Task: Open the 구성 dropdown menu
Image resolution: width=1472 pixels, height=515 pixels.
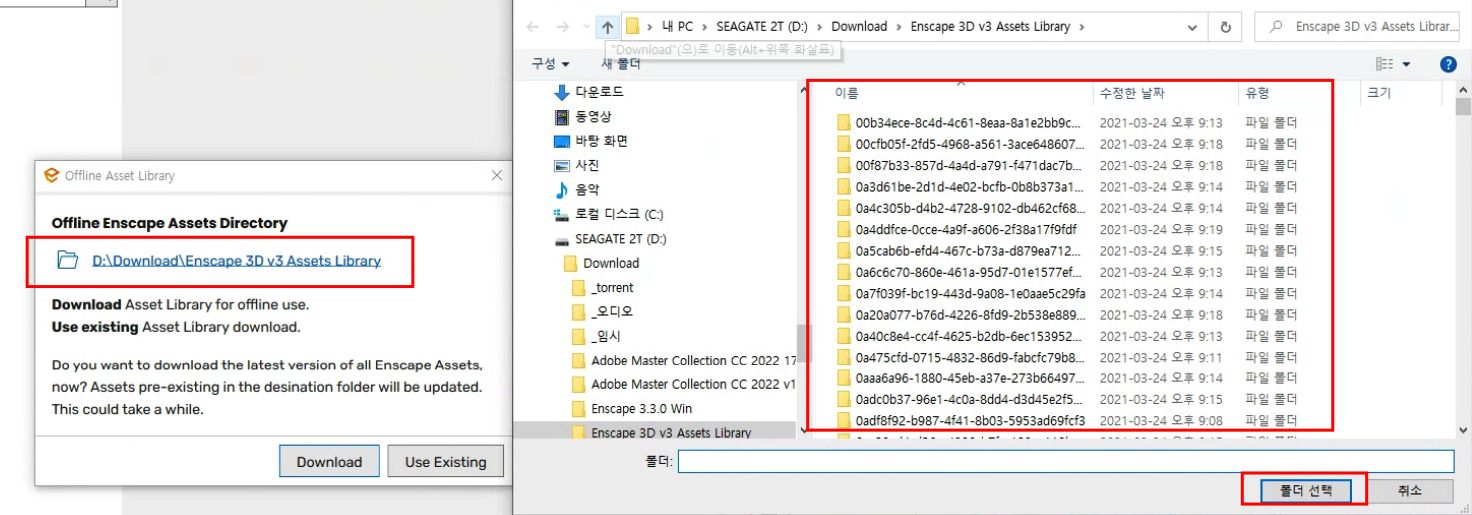Action: [550, 64]
